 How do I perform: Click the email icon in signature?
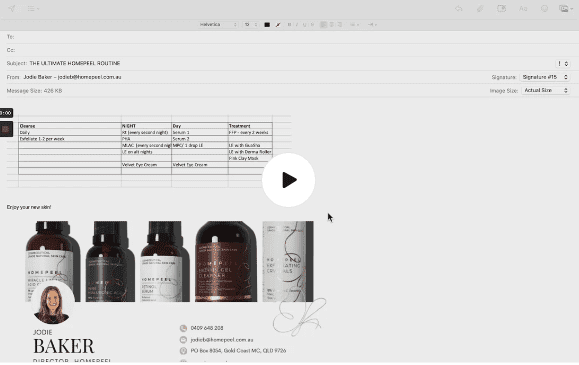tap(183, 340)
